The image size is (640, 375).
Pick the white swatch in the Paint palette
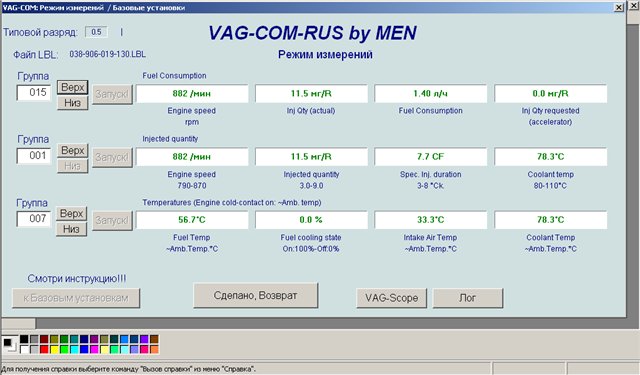[24, 349]
